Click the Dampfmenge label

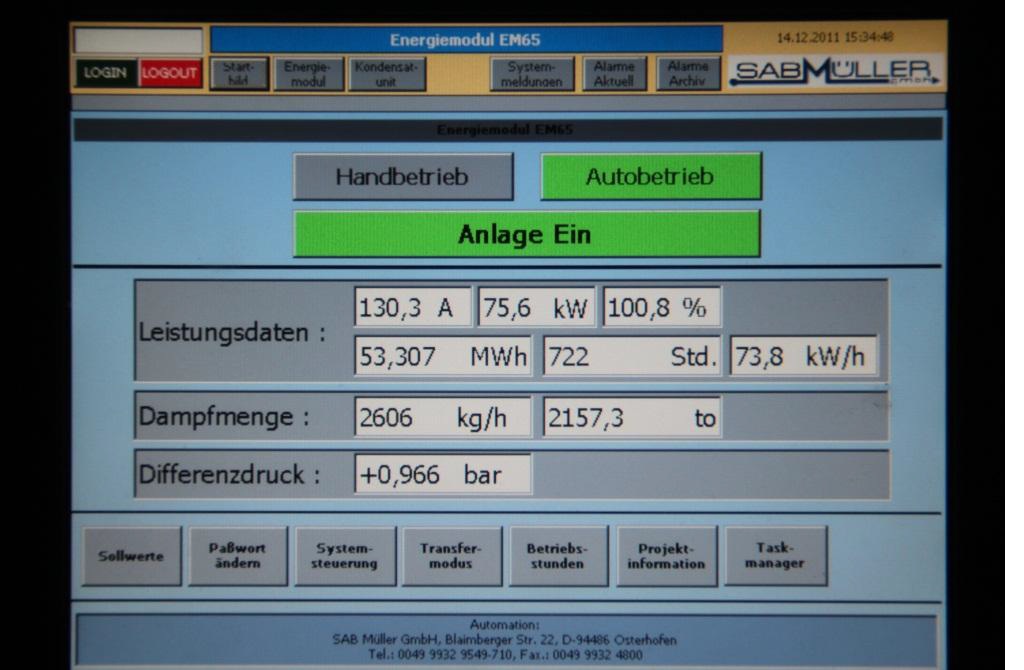click(x=224, y=417)
